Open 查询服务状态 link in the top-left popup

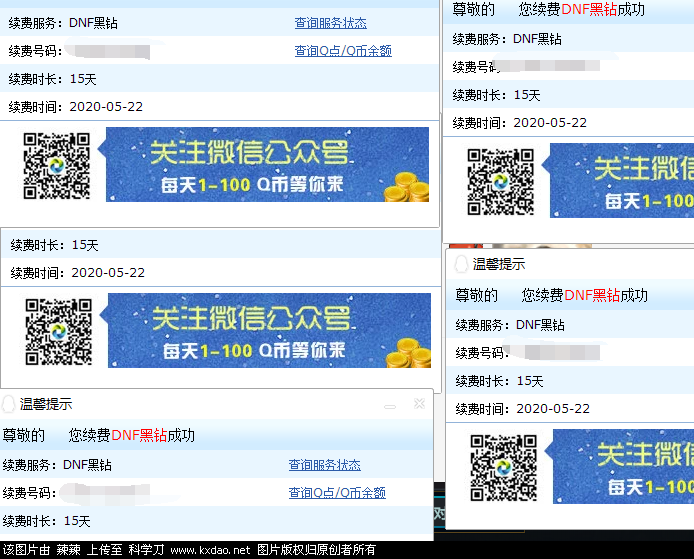coord(331,23)
